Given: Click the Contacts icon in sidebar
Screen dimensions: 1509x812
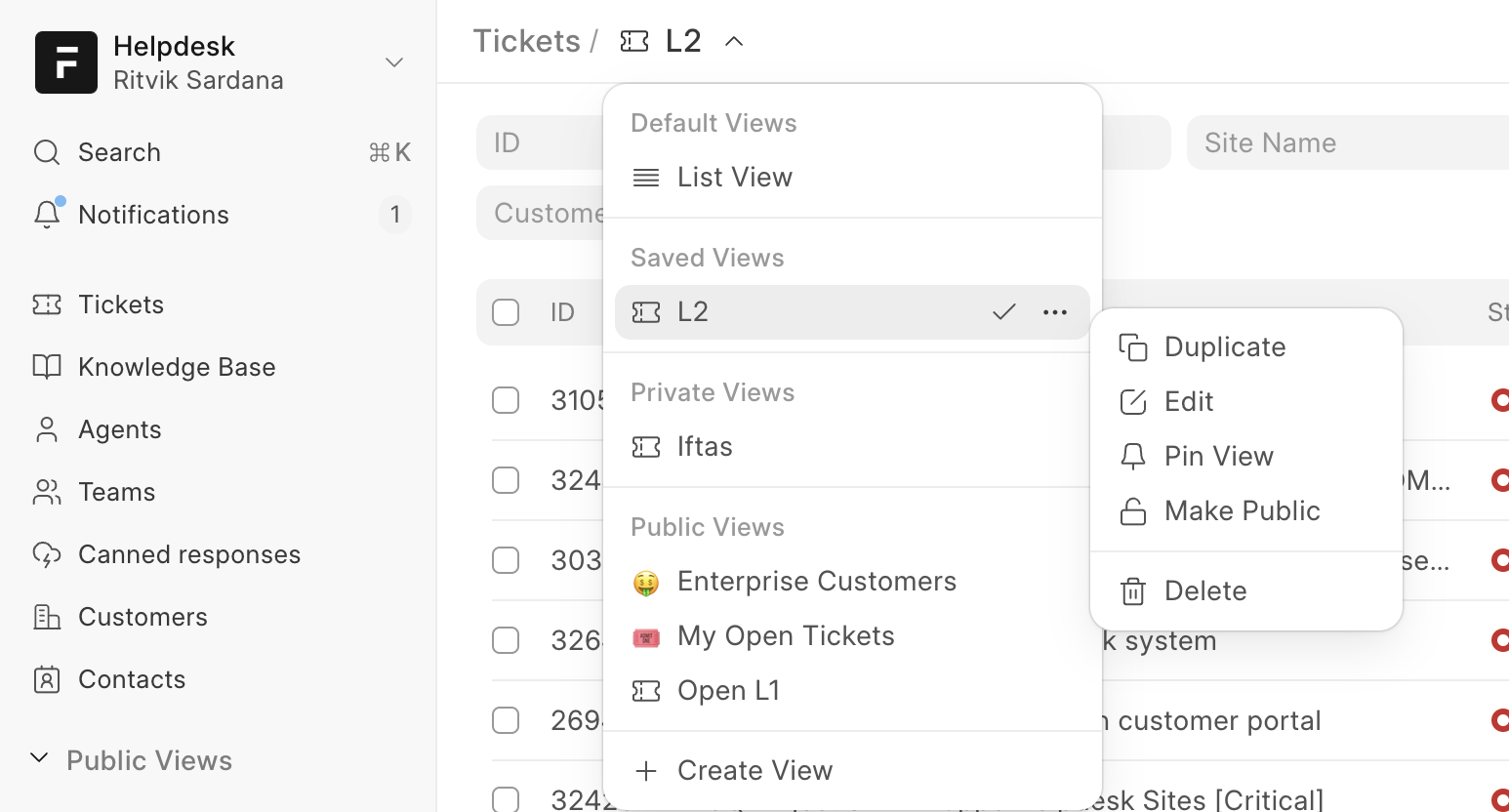Looking at the screenshot, I should coord(47,679).
